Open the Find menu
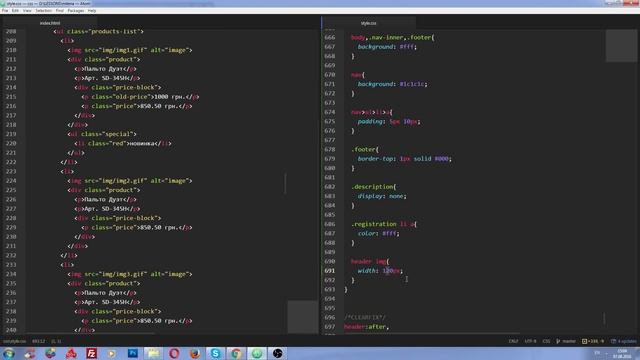The image size is (640, 360). [60, 11]
